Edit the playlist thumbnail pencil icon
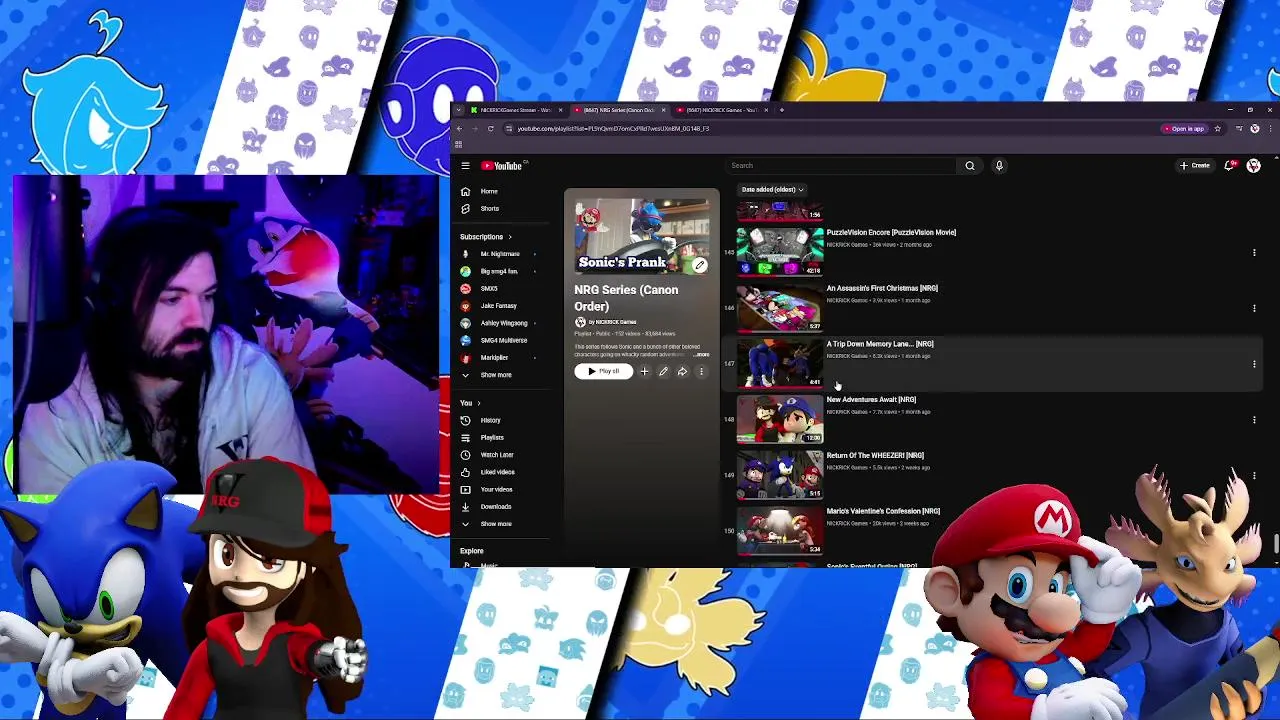Screen dimensions: 1280x720 [700, 265]
